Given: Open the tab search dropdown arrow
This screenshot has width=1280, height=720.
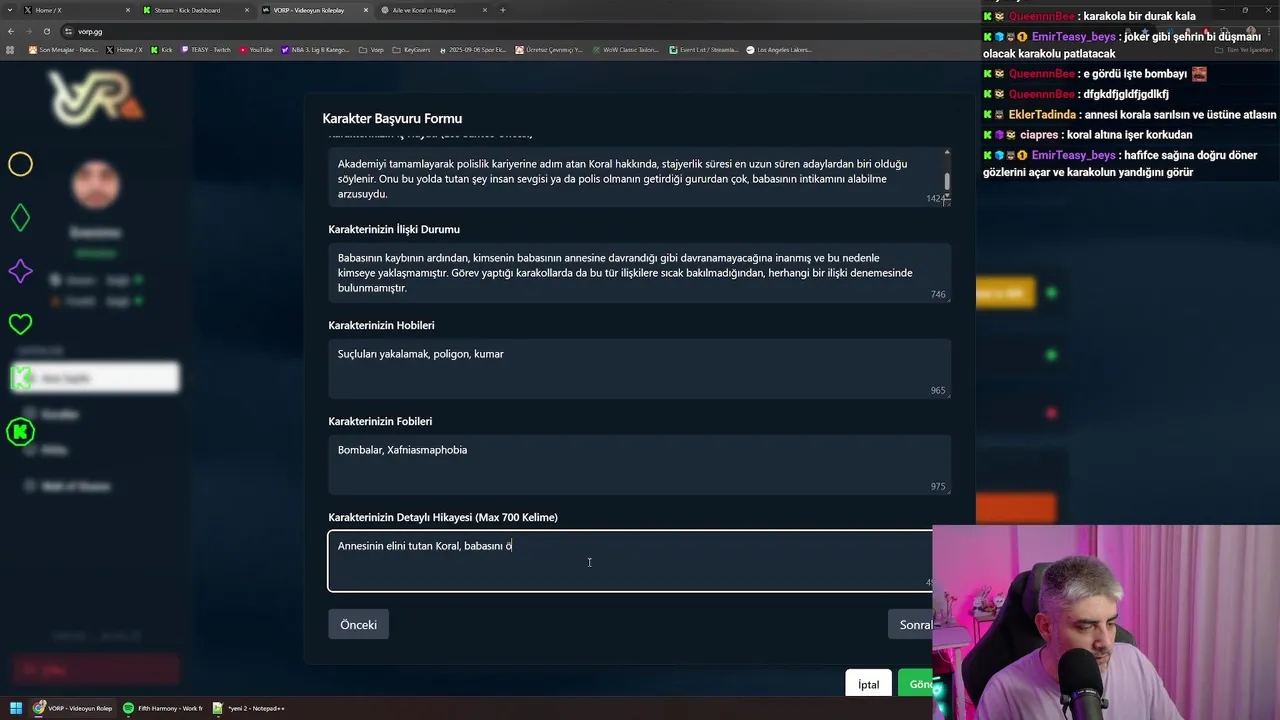Looking at the screenshot, I should [8, 10].
